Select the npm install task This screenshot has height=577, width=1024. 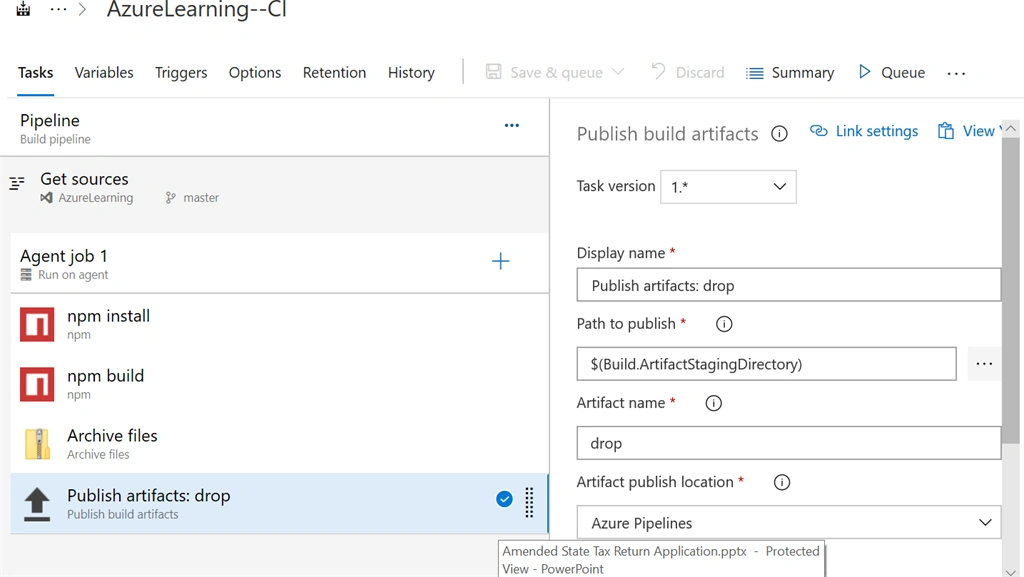coord(280,324)
